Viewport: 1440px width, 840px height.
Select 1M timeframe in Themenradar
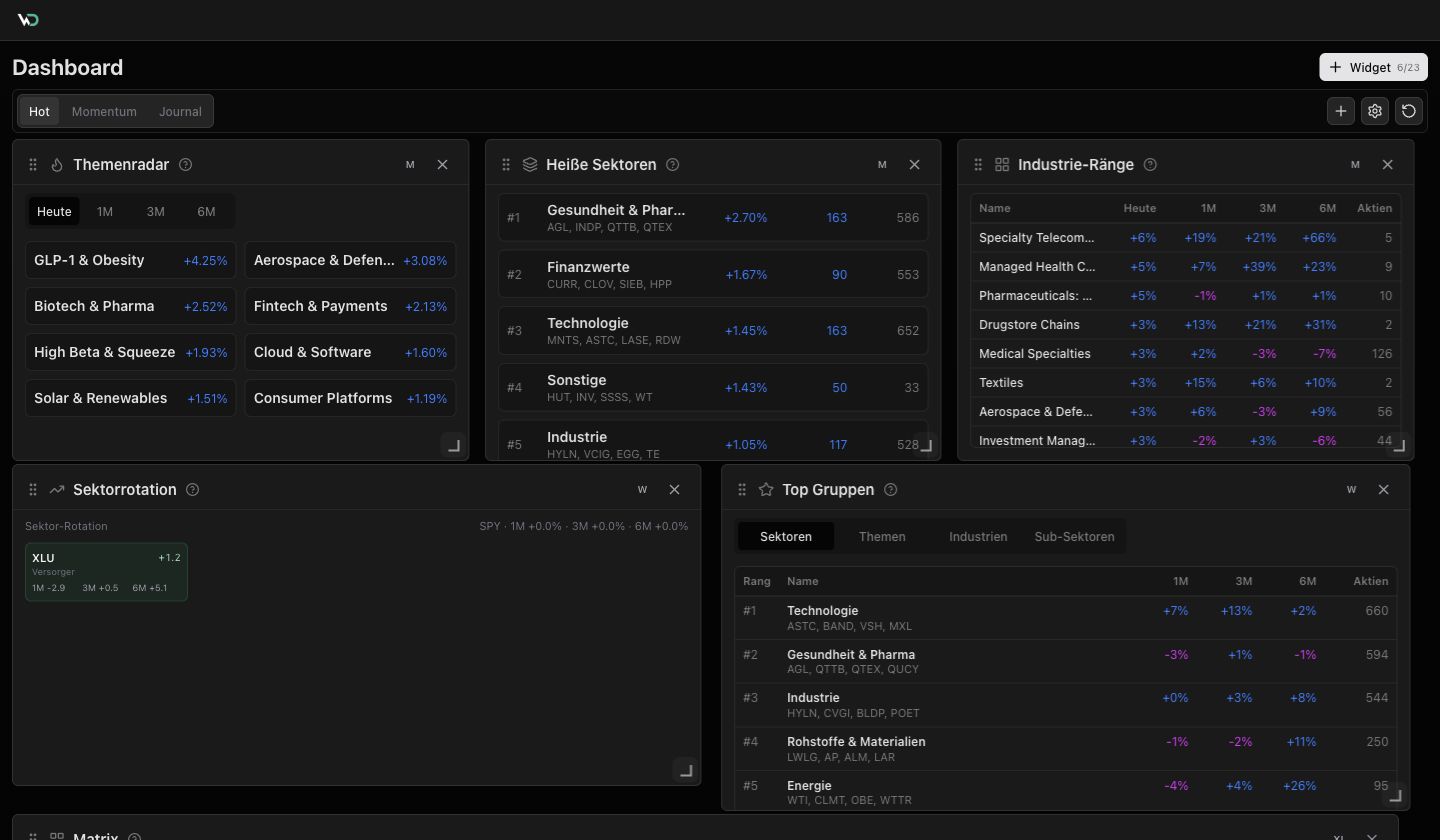click(x=105, y=211)
